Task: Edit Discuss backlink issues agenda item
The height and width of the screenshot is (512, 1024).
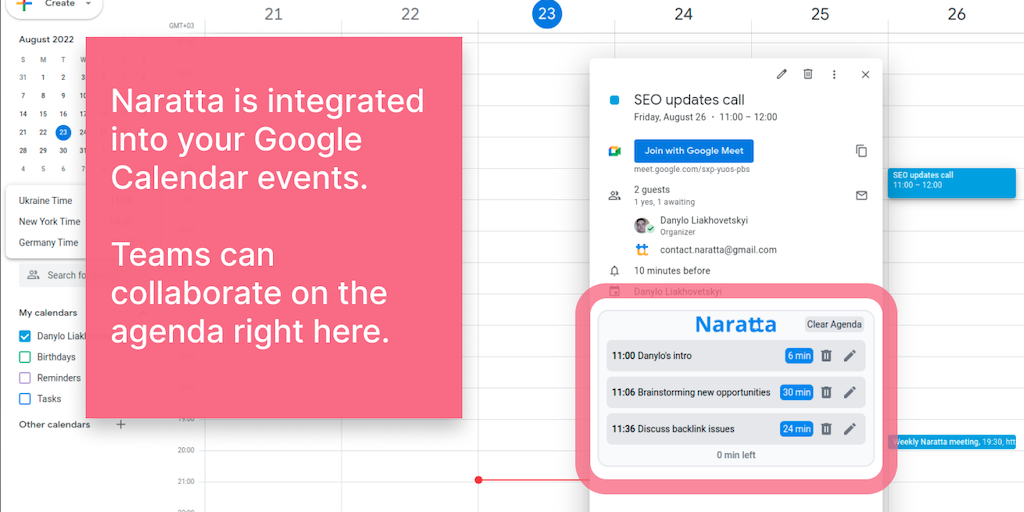Action: point(849,429)
